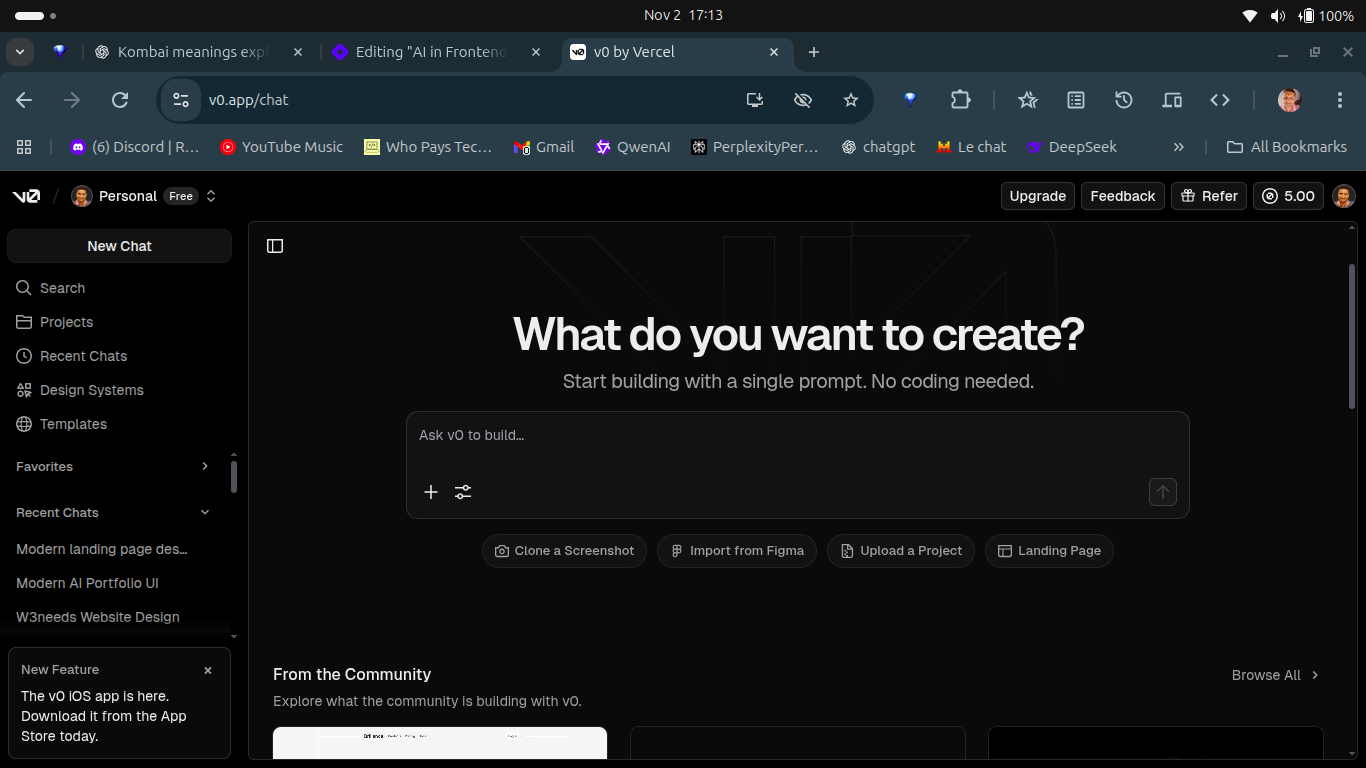1366x768 pixels.
Task: Open chat 'Modern AI Portfolio UI'
Action: coord(88,583)
